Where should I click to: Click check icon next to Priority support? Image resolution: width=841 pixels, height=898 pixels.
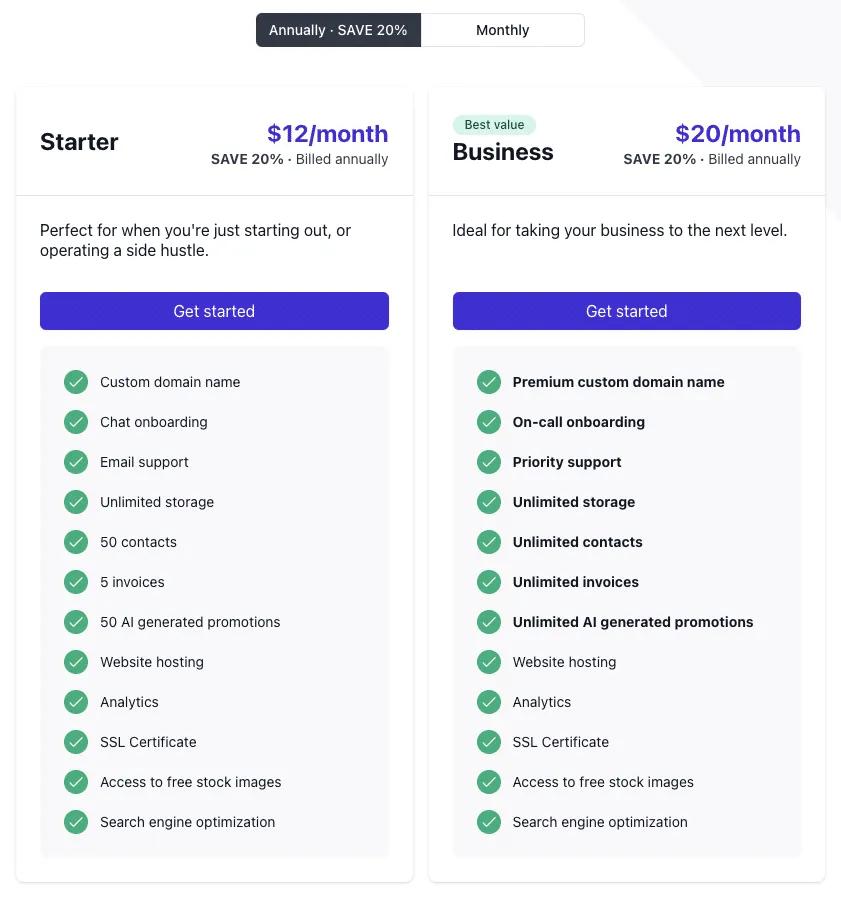point(489,462)
